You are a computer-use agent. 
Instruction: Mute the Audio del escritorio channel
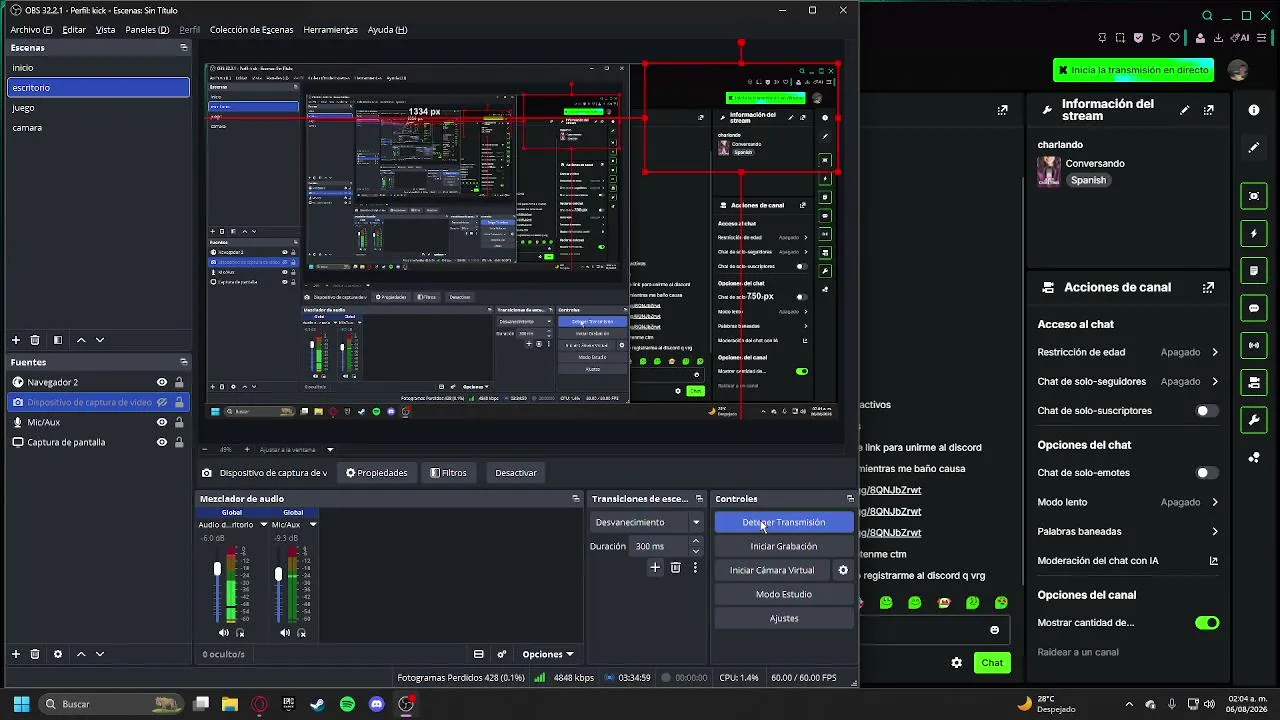tap(223, 632)
